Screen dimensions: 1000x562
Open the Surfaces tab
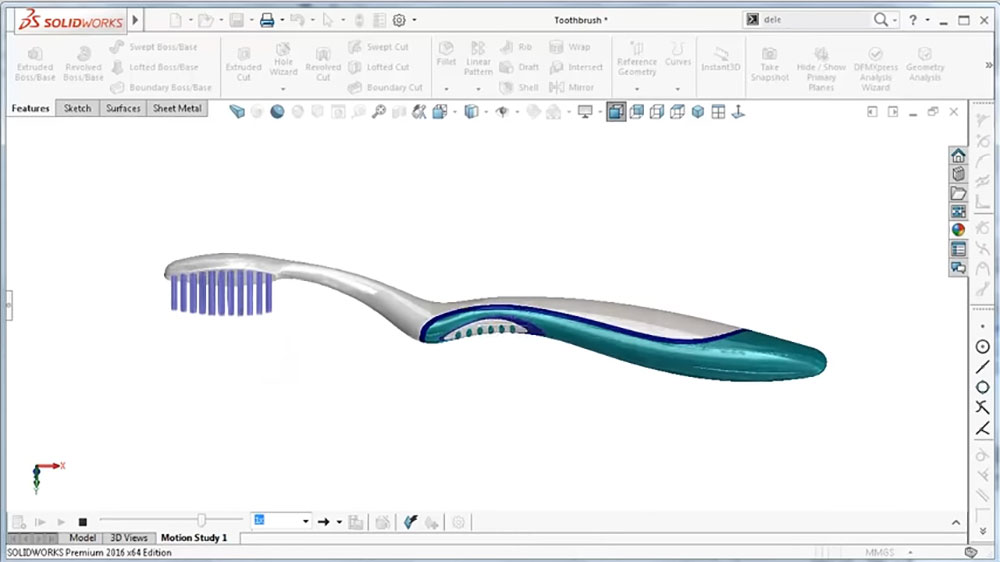tap(123, 108)
